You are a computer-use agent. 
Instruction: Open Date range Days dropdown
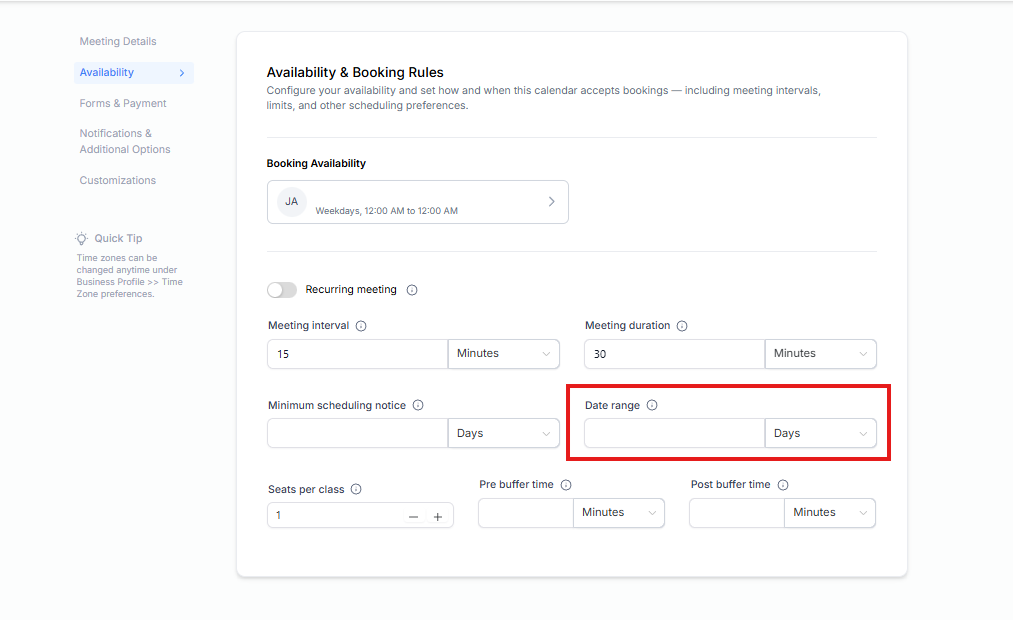(820, 434)
